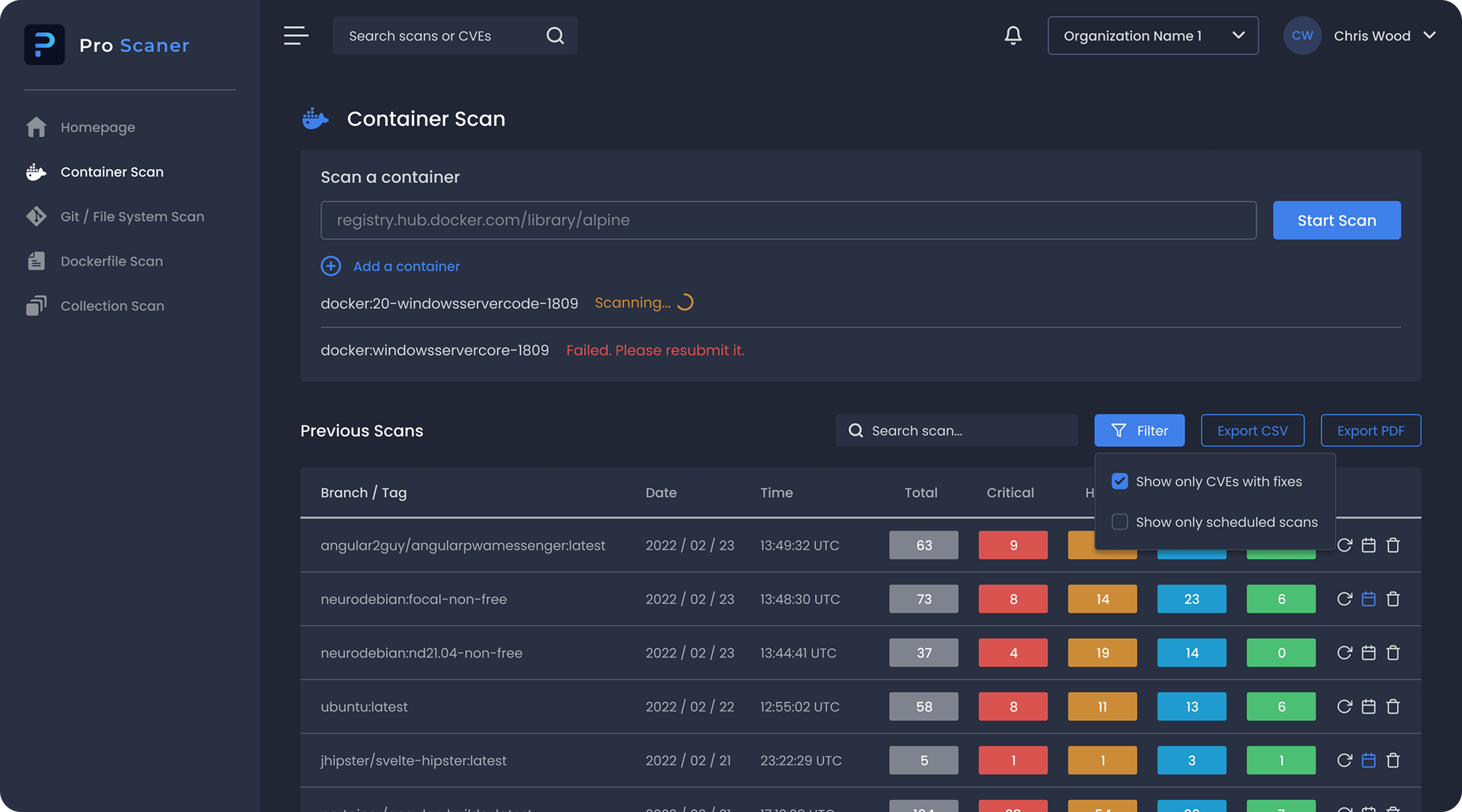Open ubuntu:latest scan entry
The image size is (1462, 812).
click(x=364, y=706)
